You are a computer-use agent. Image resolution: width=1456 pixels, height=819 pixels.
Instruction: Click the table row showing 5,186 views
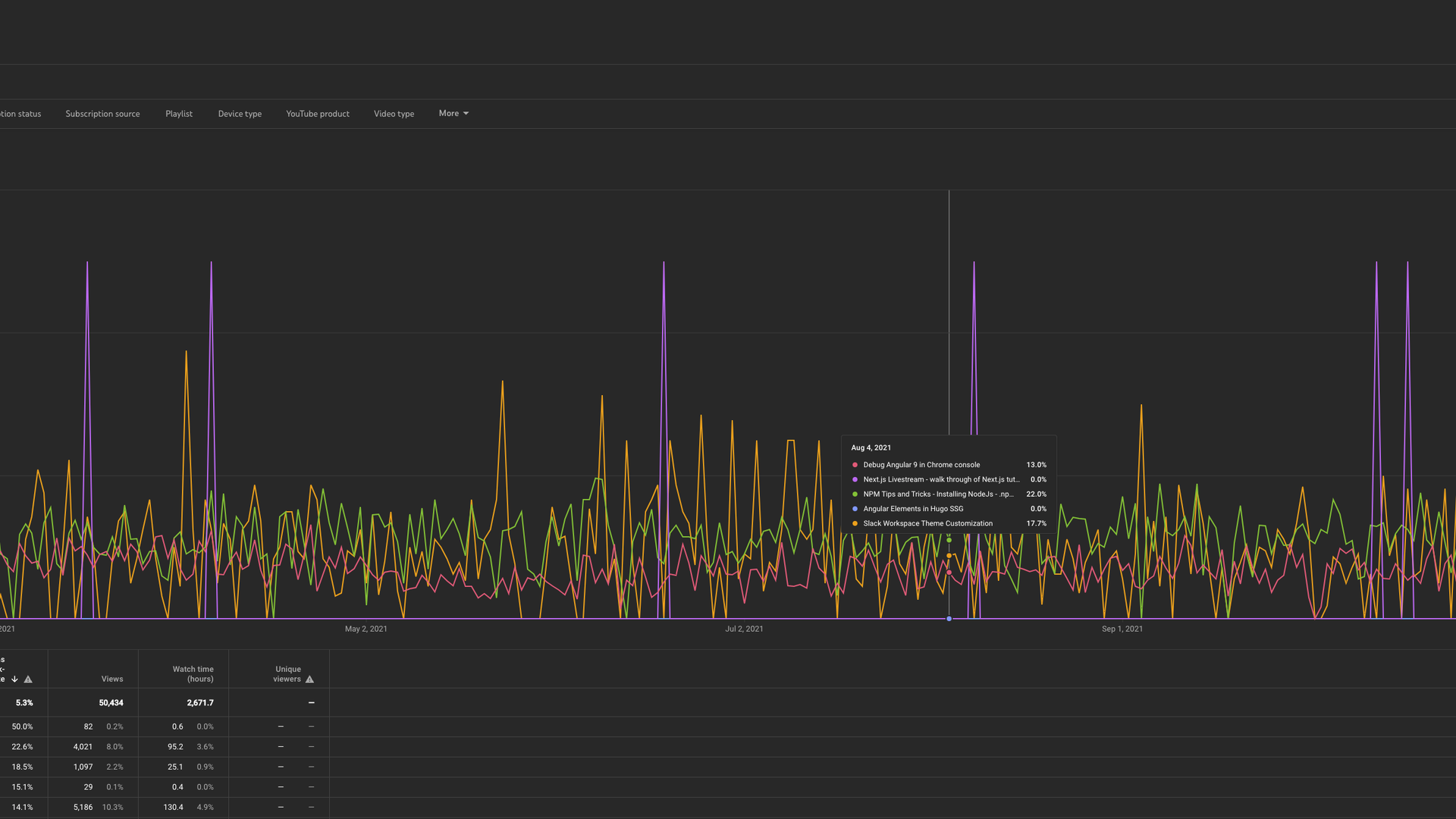[x=83, y=808]
